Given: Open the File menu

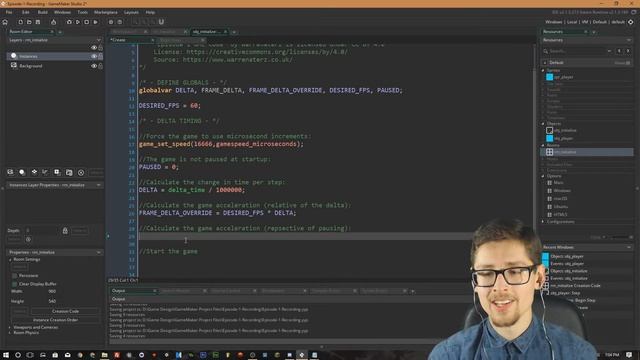Looking at the screenshot, I should [x=9, y=13].
